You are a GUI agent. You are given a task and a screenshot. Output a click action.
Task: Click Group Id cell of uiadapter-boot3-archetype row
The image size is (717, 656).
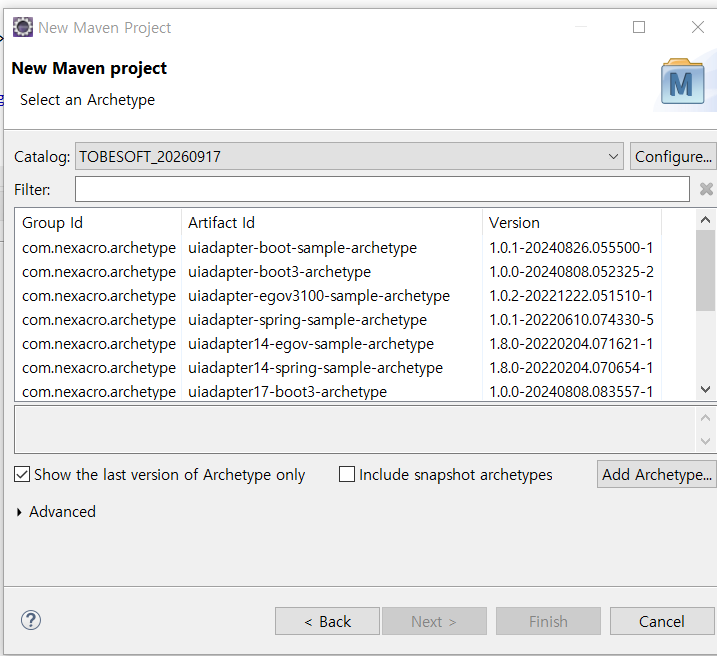click(x=99, y=272)
